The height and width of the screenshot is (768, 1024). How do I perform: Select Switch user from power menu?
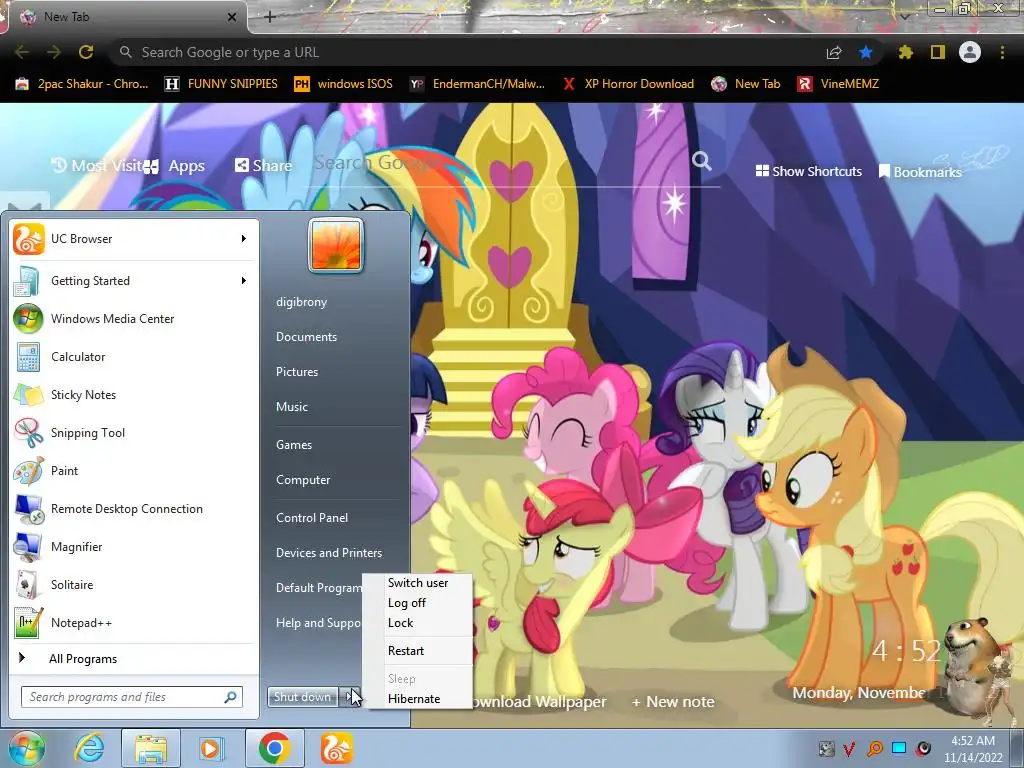tap(418, 583)
